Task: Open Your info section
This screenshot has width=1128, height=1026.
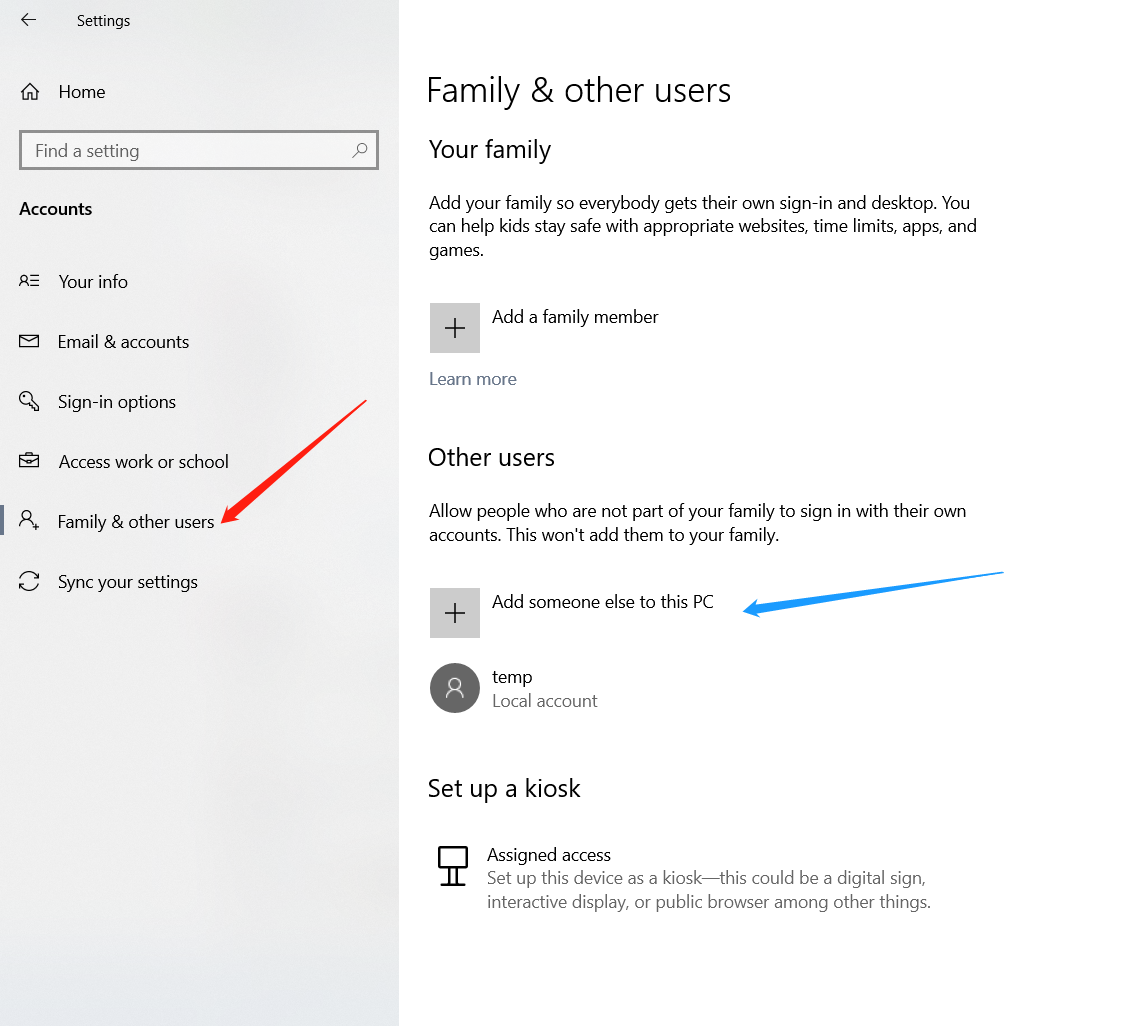Action: (x=93, y=281)
